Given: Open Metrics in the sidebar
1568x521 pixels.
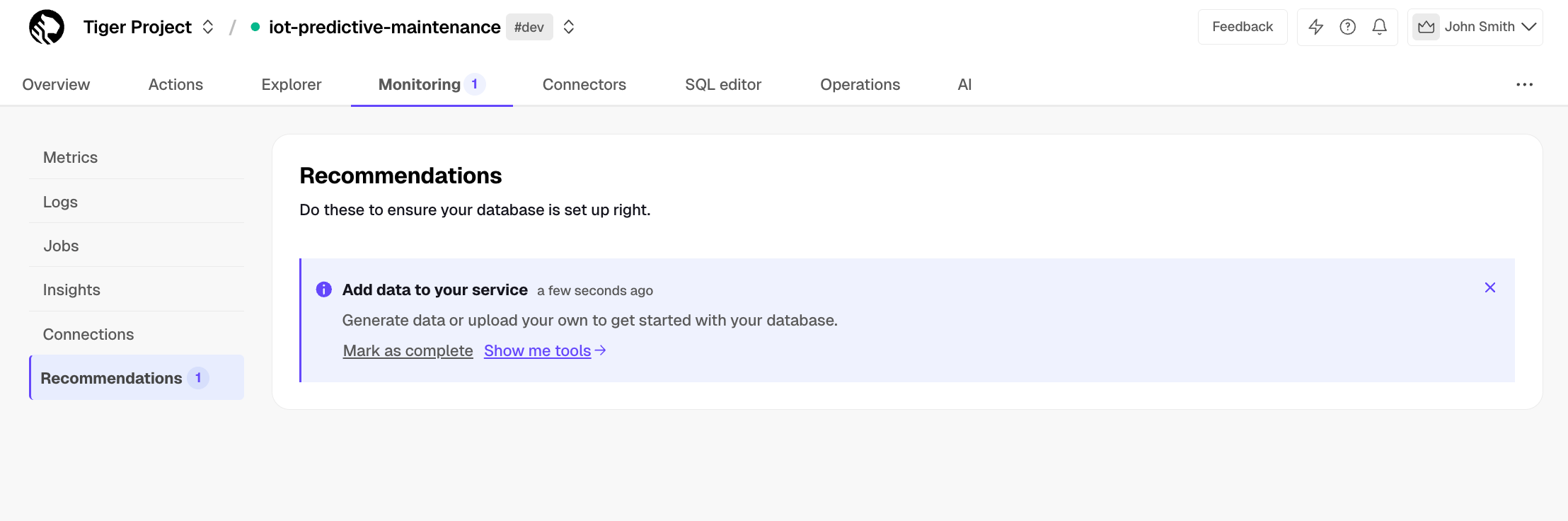Looking at the screenshot, I should click(70, 157).
